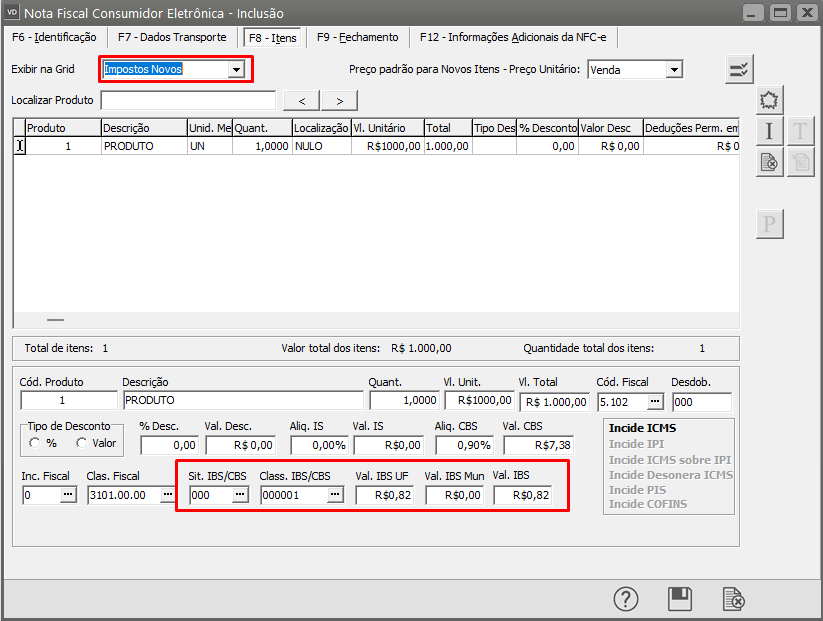Viewport: 823px width, 621px height.
Task: Click the delete item document icon
Action: pyautogui.click(x=768, y=162)
